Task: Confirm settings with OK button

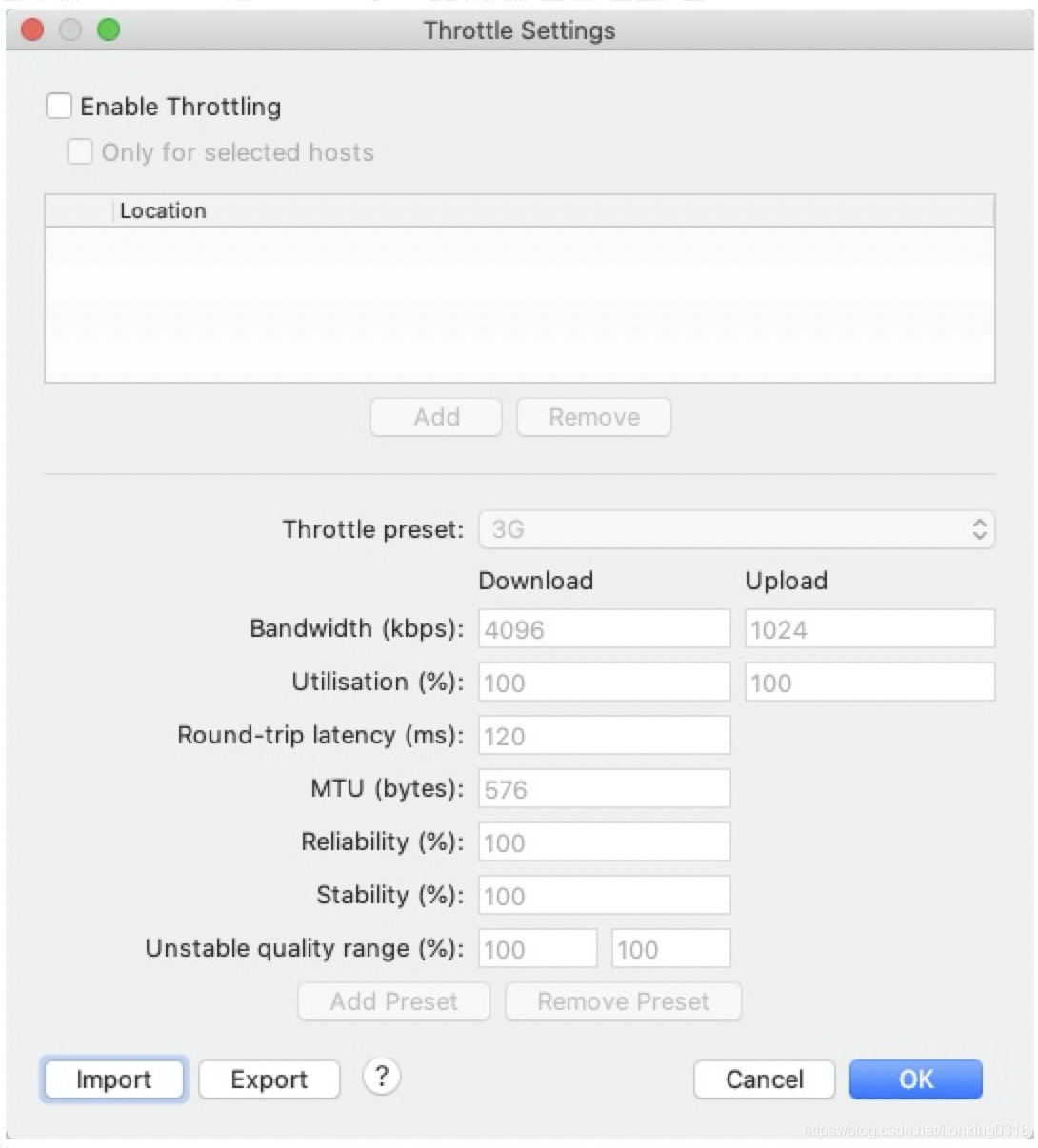Action: (915, 1079)
